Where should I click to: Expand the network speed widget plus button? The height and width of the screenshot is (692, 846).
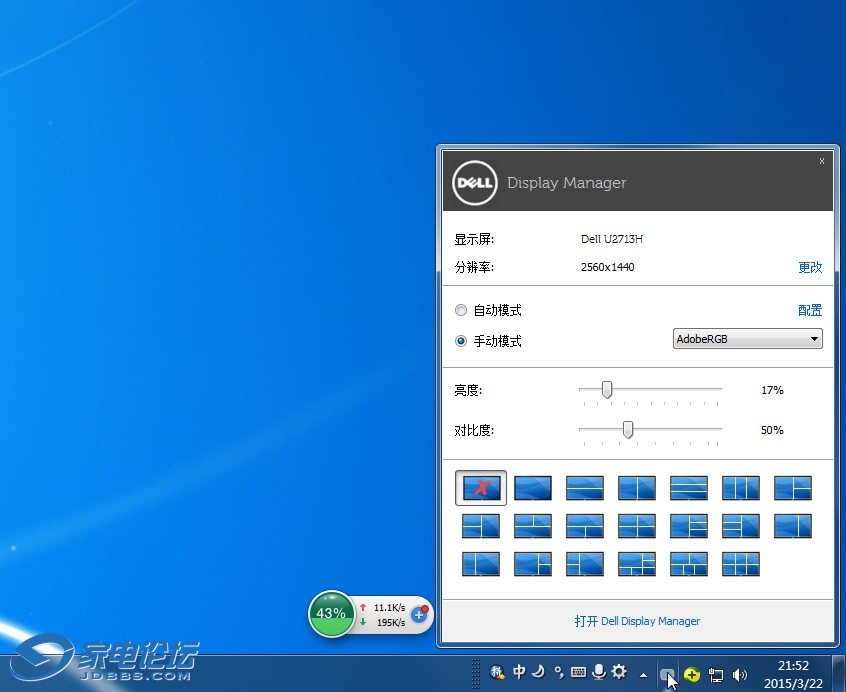pyautogui.click(x=419, y=614)
